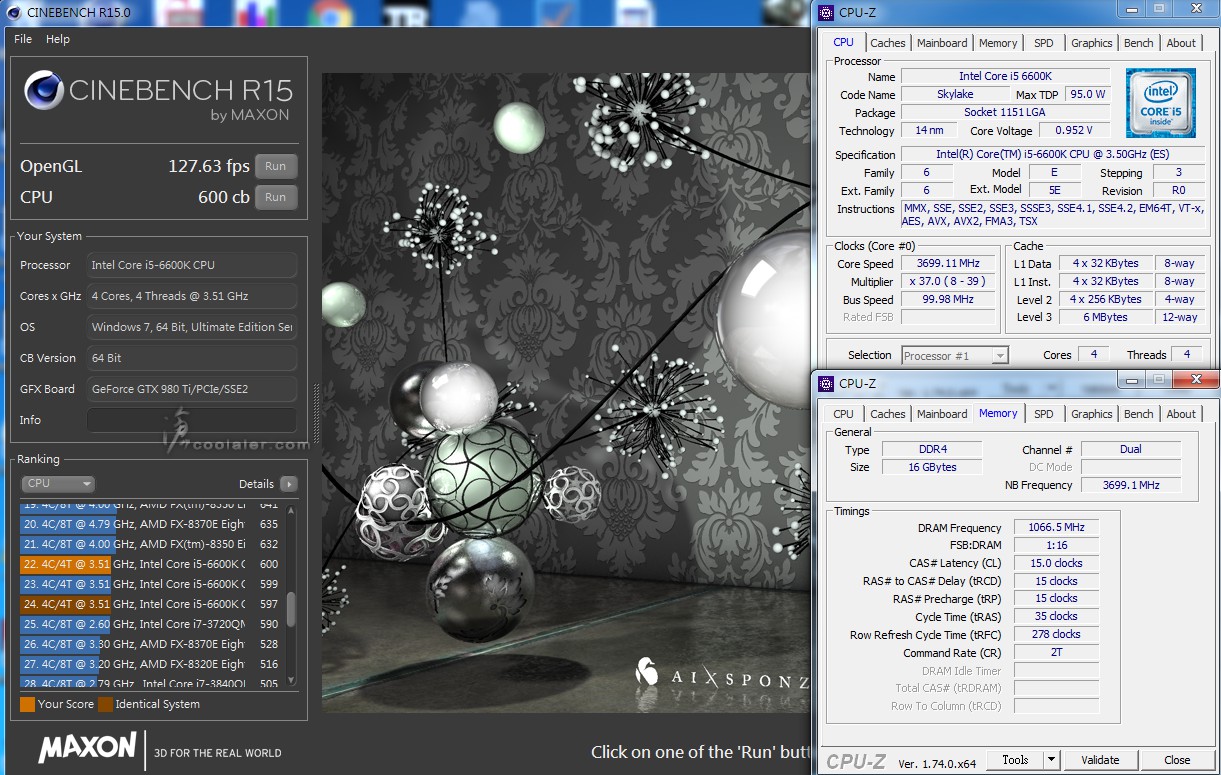
Task: Open the Help menu in Cinebench
Action: [58, 39]
